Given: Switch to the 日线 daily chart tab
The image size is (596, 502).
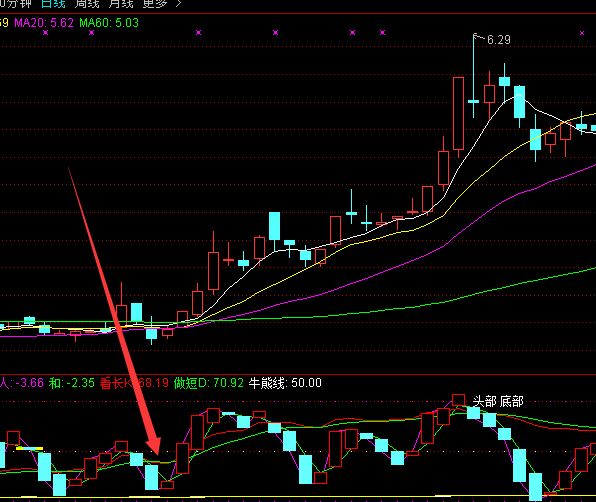Looking at the screenshot, I should (53, 4).
